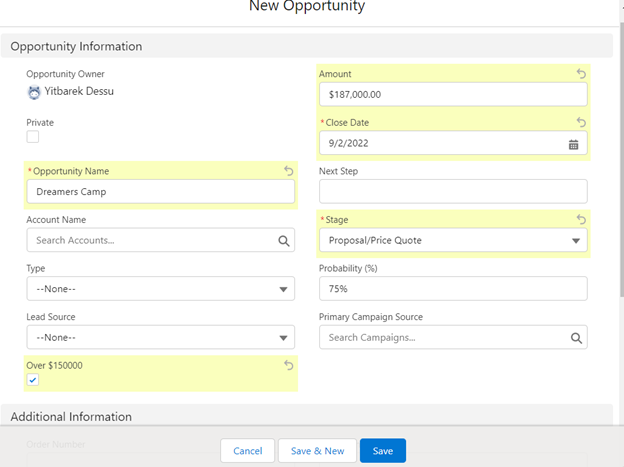Click the empty Next Step field
Screen dimensions: 624x467
(x=453, y=191)
